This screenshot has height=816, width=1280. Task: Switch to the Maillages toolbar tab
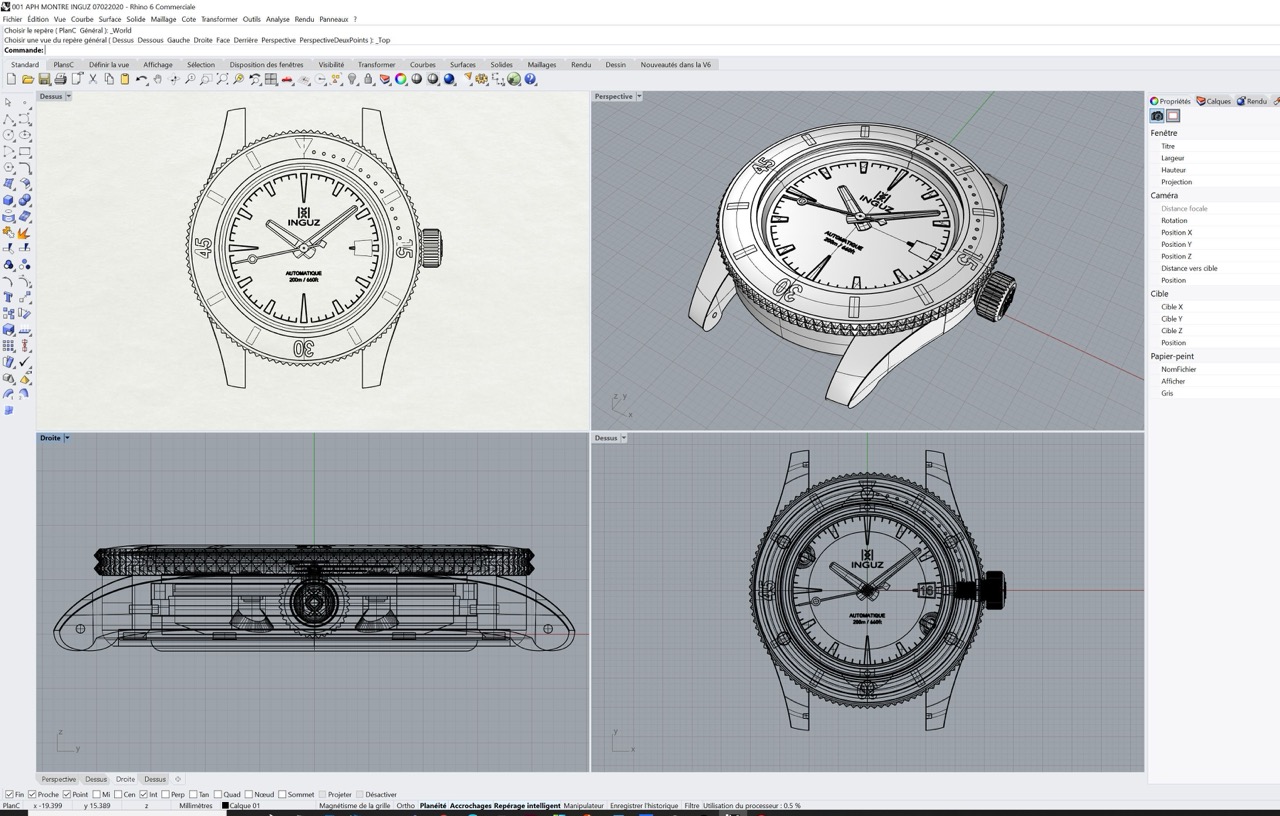pos(542,64)
